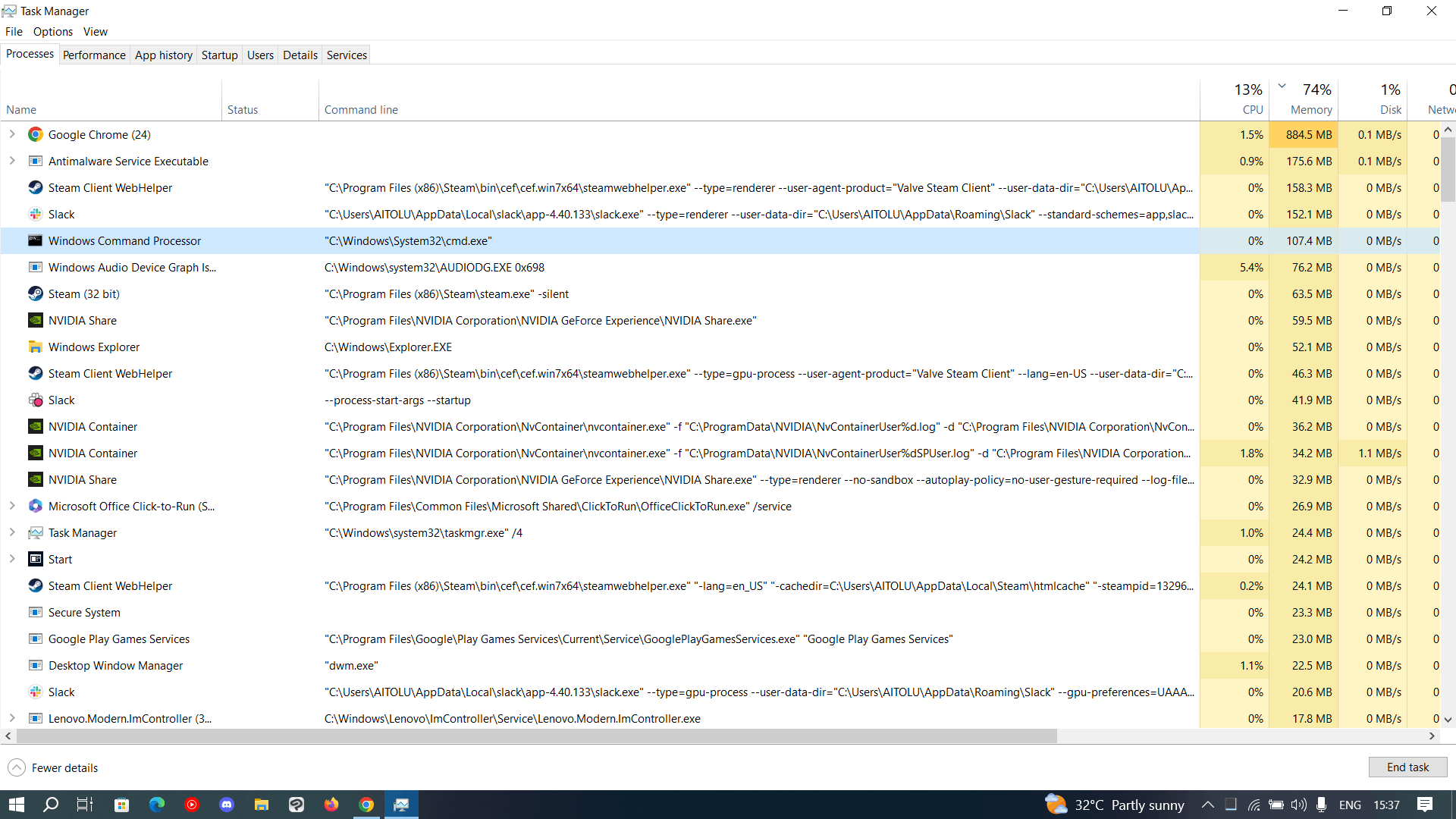Expand the Google Chrome process group
The width and height of the screenshot is (1456, 819).
pyautogui.click(x=12, y=135)
